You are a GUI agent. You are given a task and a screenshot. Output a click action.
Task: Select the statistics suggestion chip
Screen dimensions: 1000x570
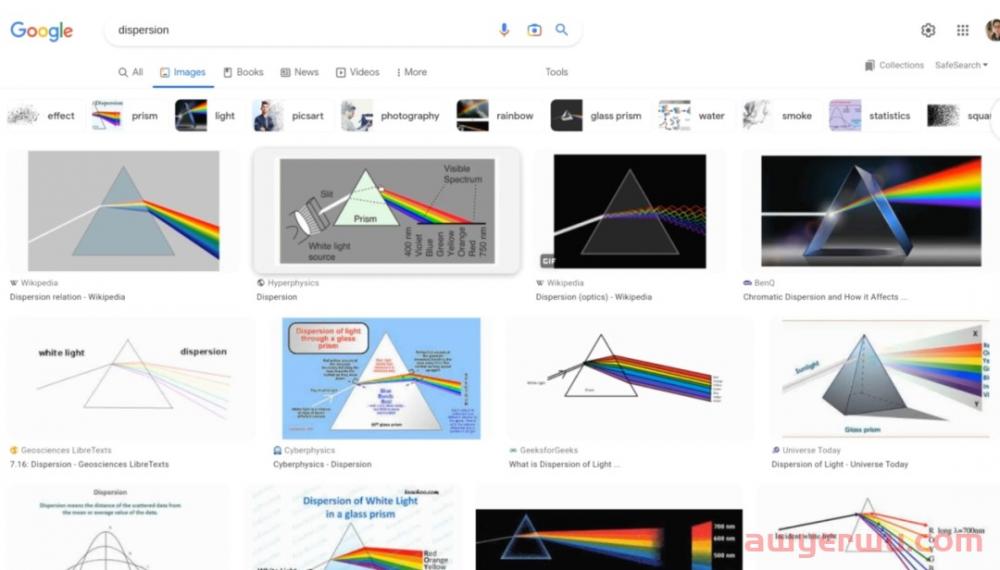(871, 115)
